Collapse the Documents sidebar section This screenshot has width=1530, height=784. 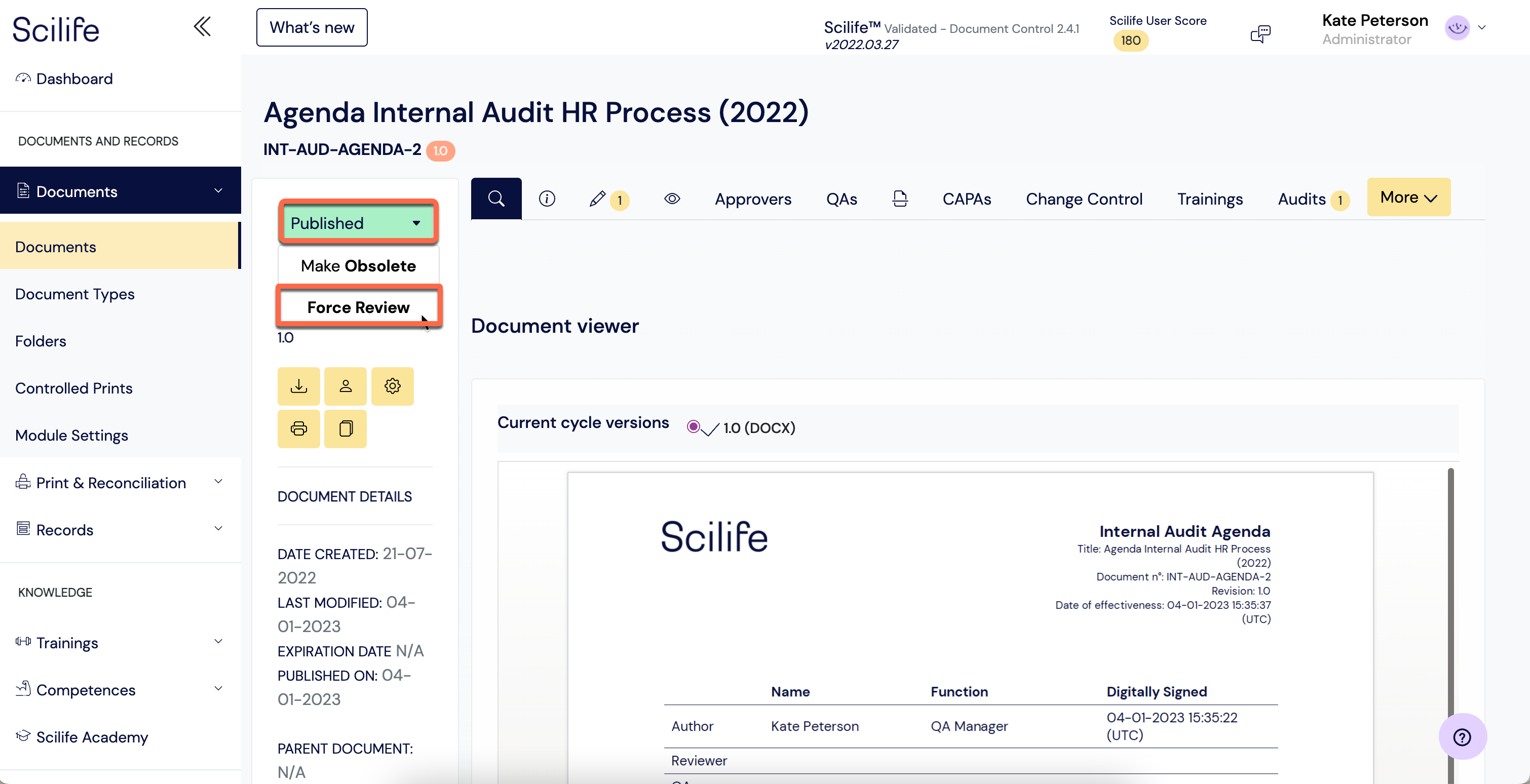[218, 190]
